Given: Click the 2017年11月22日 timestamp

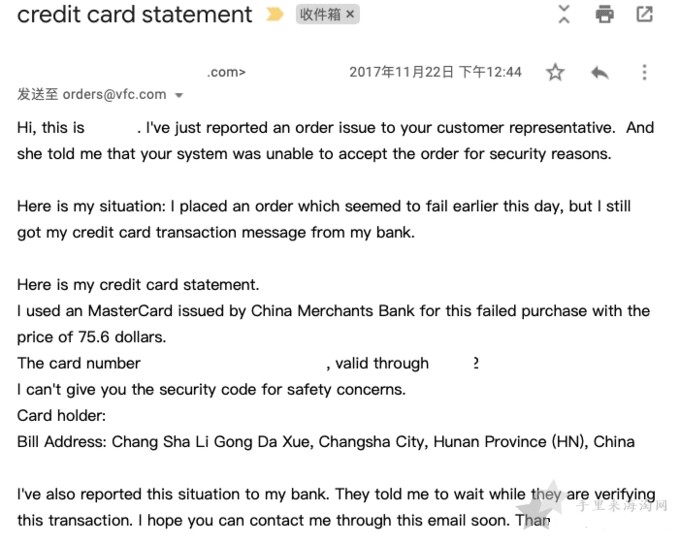Looking at the screenshot, I should coord(435,72).
